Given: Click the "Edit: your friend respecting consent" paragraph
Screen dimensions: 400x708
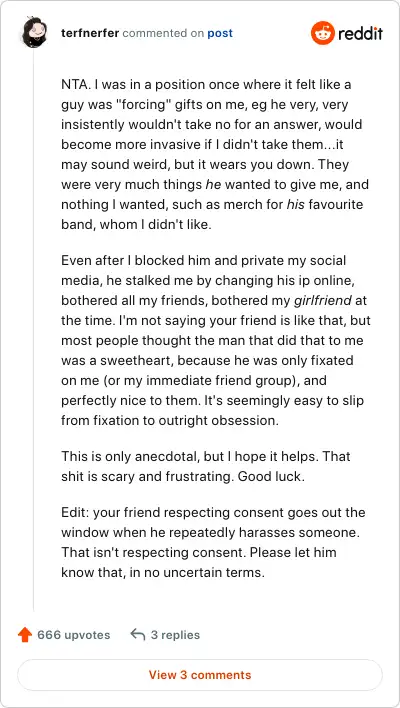Looking at the screenshot, I should click(213, 542).
